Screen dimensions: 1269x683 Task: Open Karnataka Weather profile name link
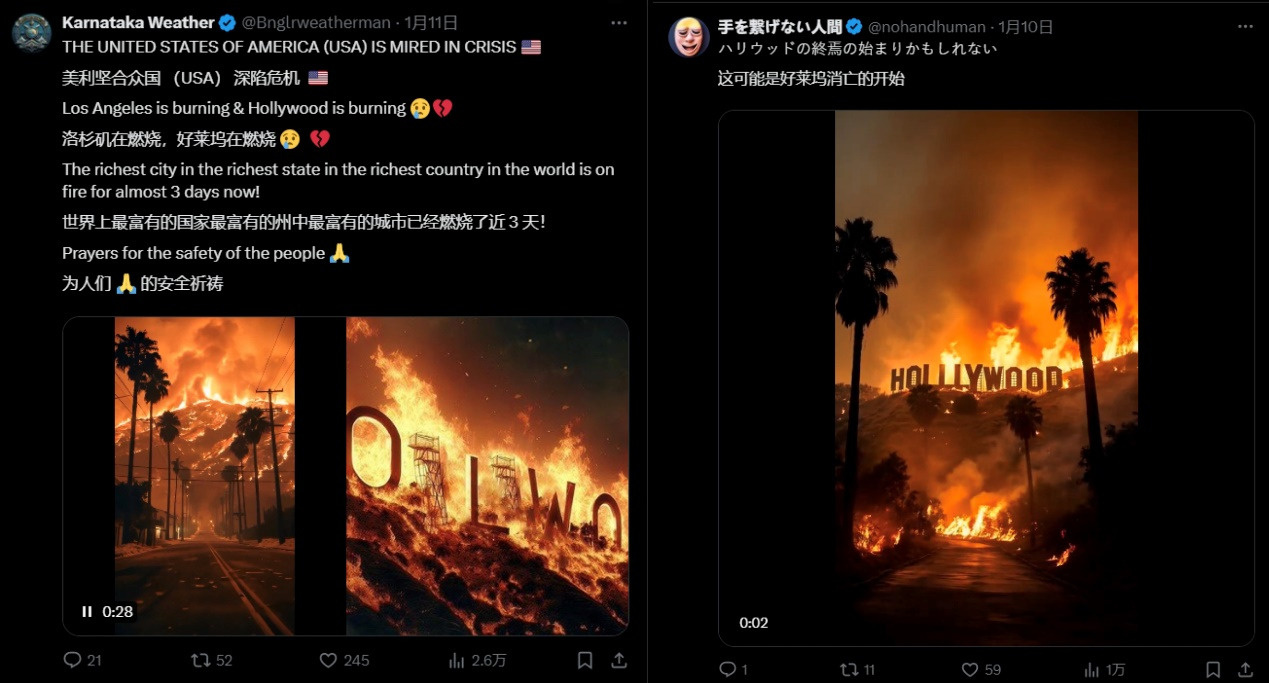(138, 22)
